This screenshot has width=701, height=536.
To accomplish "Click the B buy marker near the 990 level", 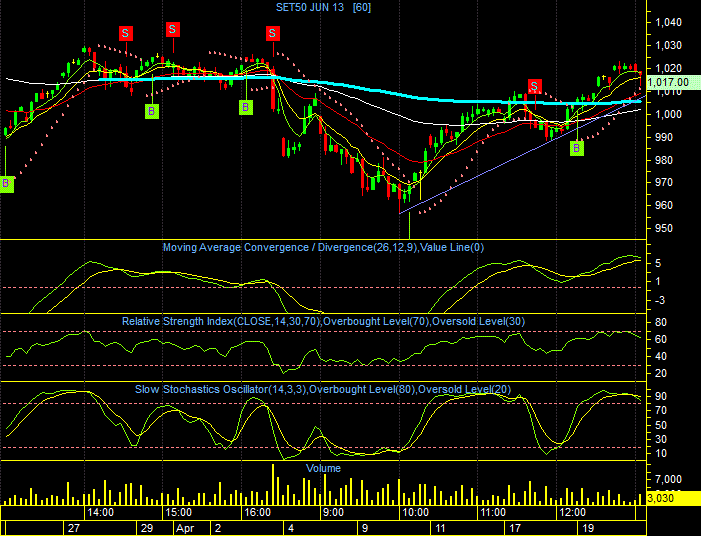I will [577, 148].
